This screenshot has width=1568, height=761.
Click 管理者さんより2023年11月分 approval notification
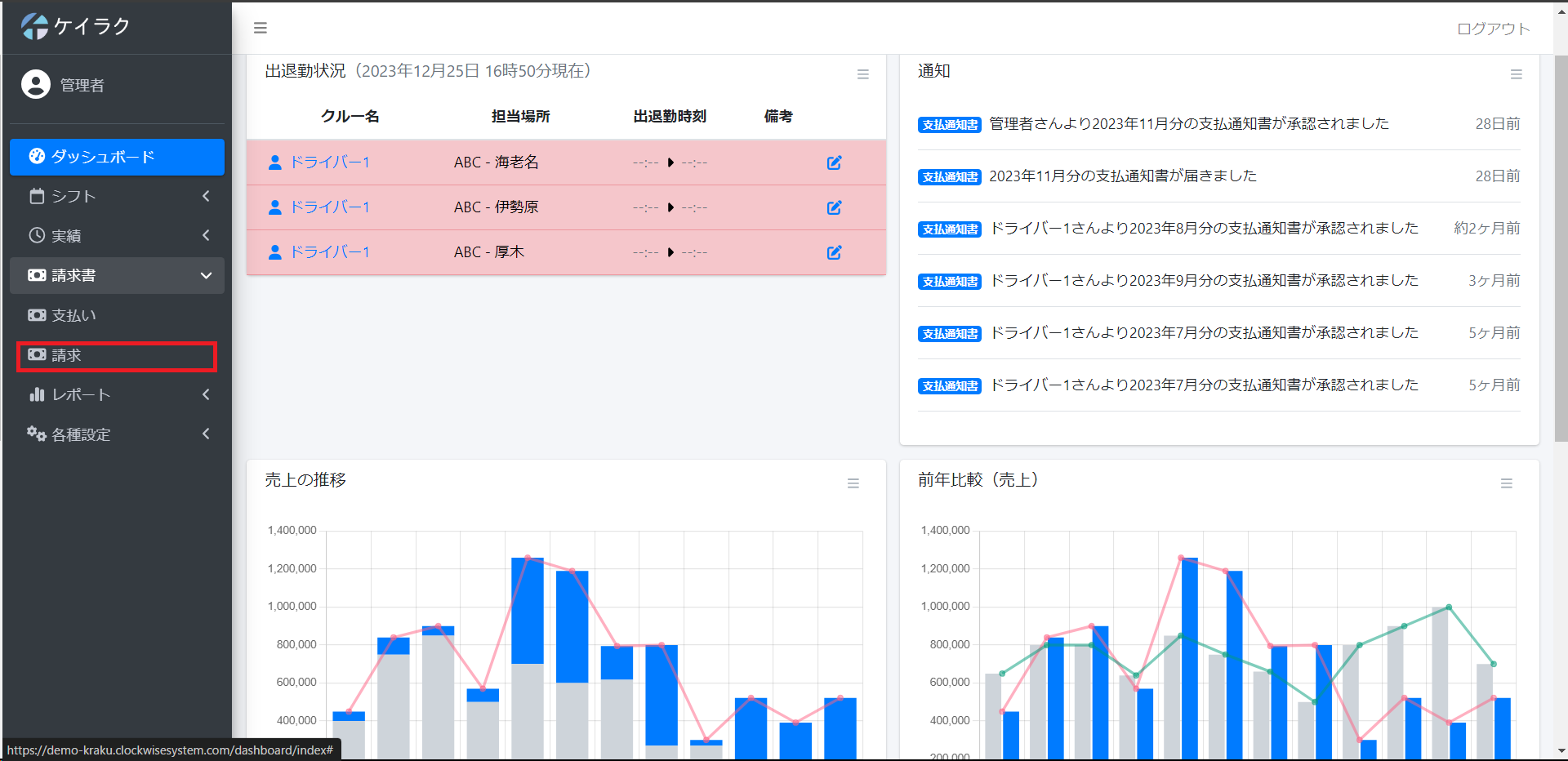coord(1188,123)
